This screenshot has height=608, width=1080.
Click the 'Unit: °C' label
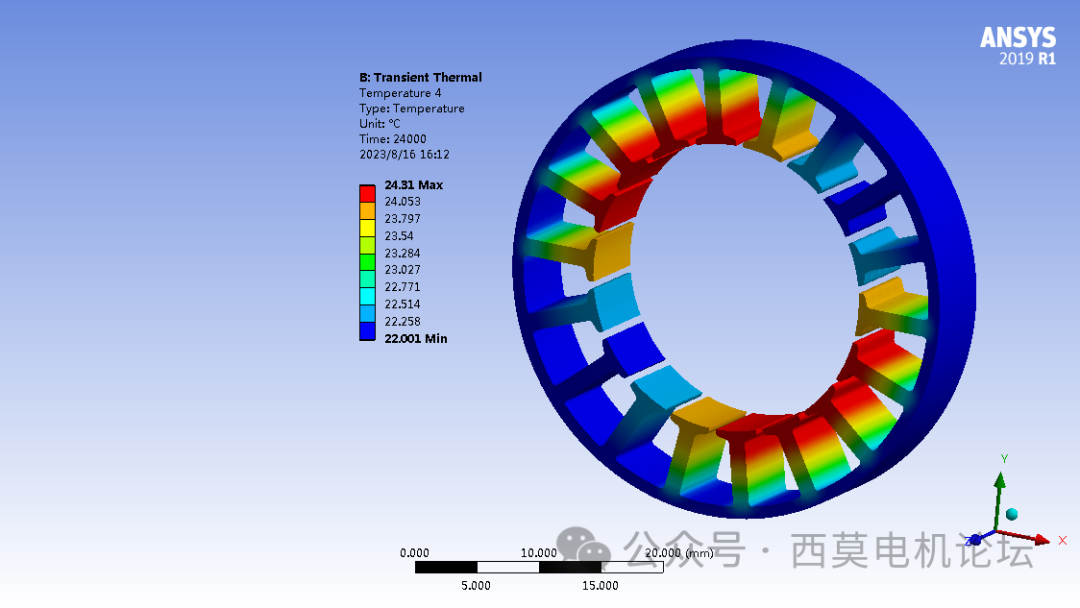[380, 124]
